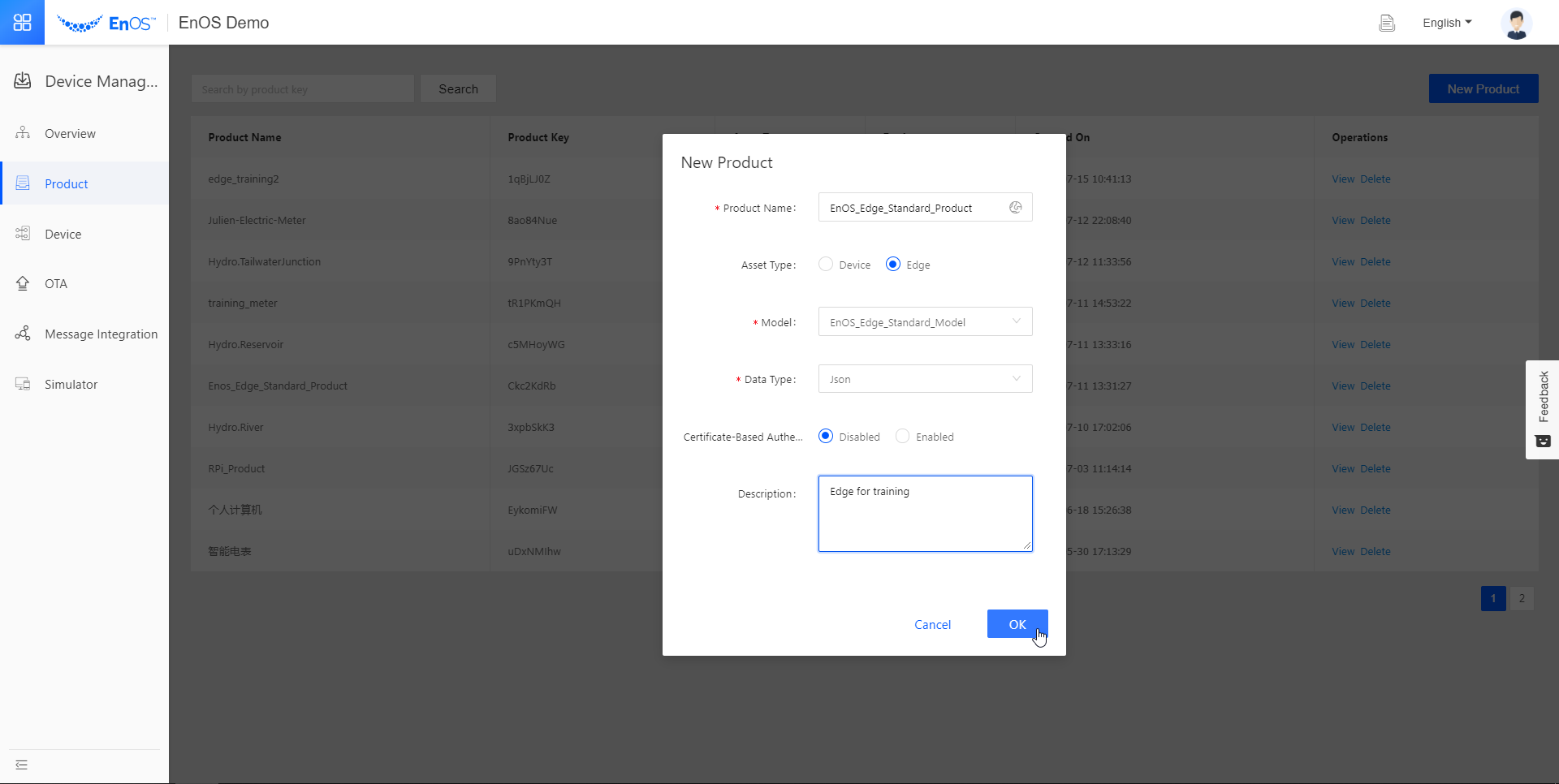Collapse the sidebar with the bottom arrow icon
This screenshot has width=1559, height=784.
21,765
